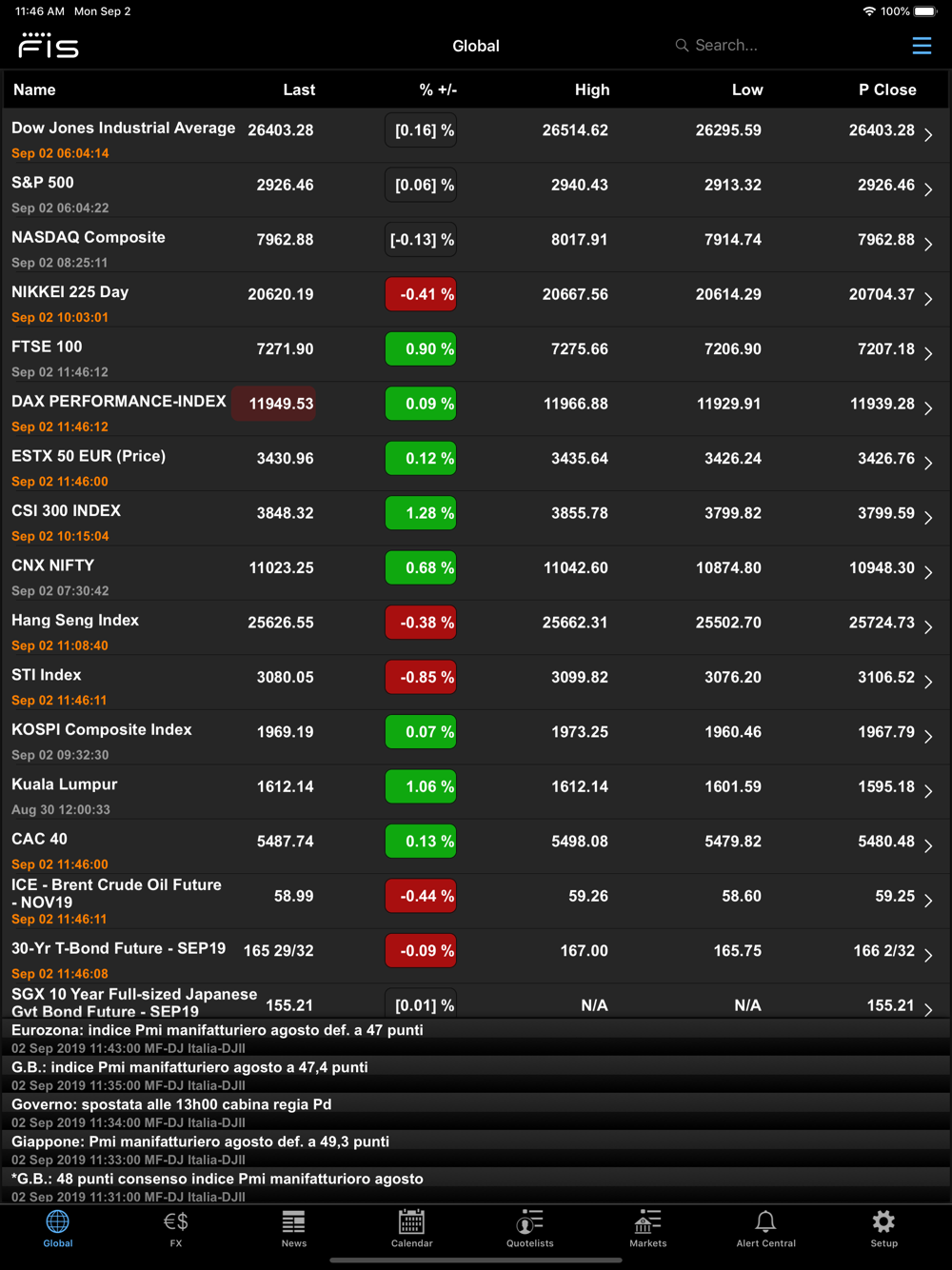Expand DAX PERFORMANCE-INDEX row chevron

tap(928, 408)
